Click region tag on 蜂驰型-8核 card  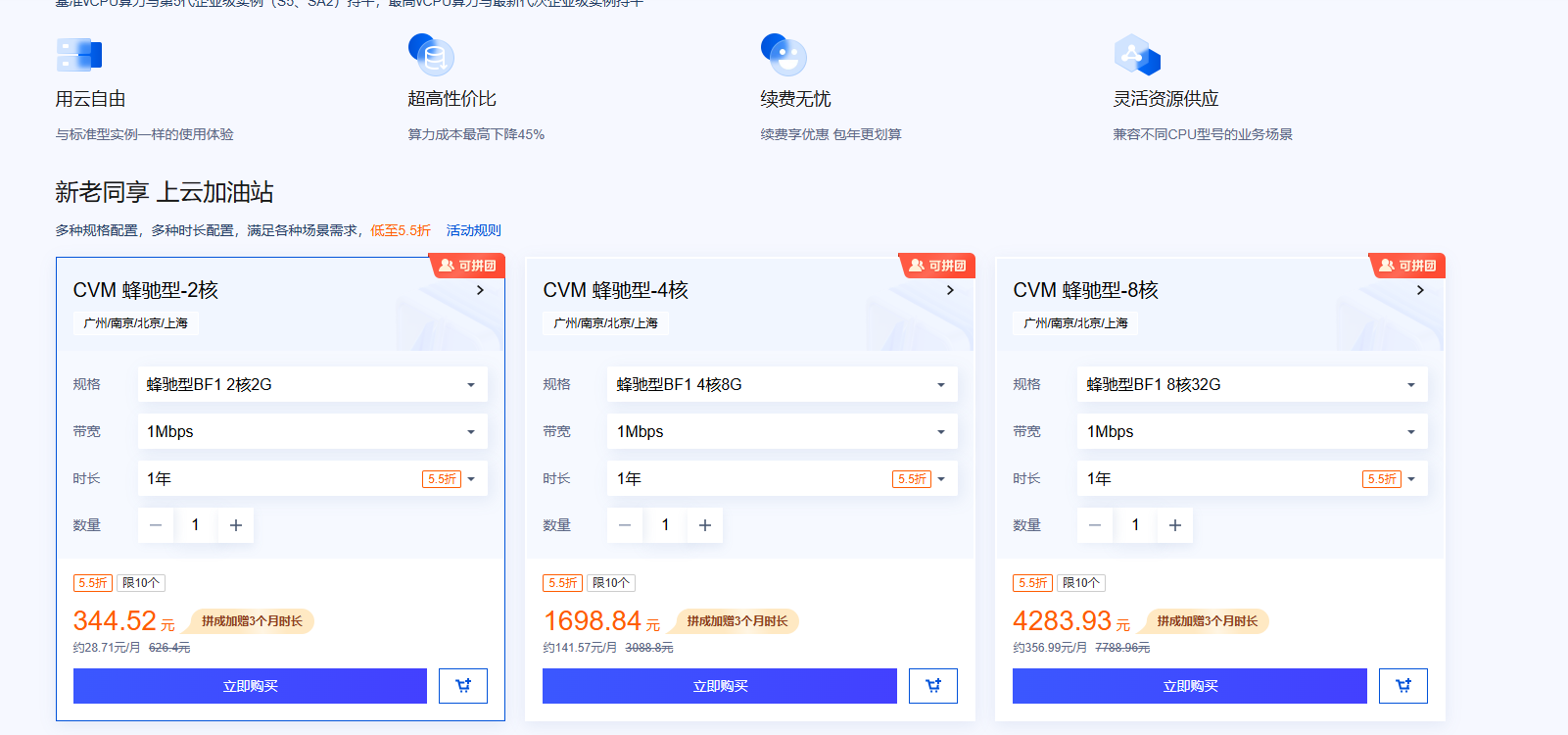[x=1076, y=322]
